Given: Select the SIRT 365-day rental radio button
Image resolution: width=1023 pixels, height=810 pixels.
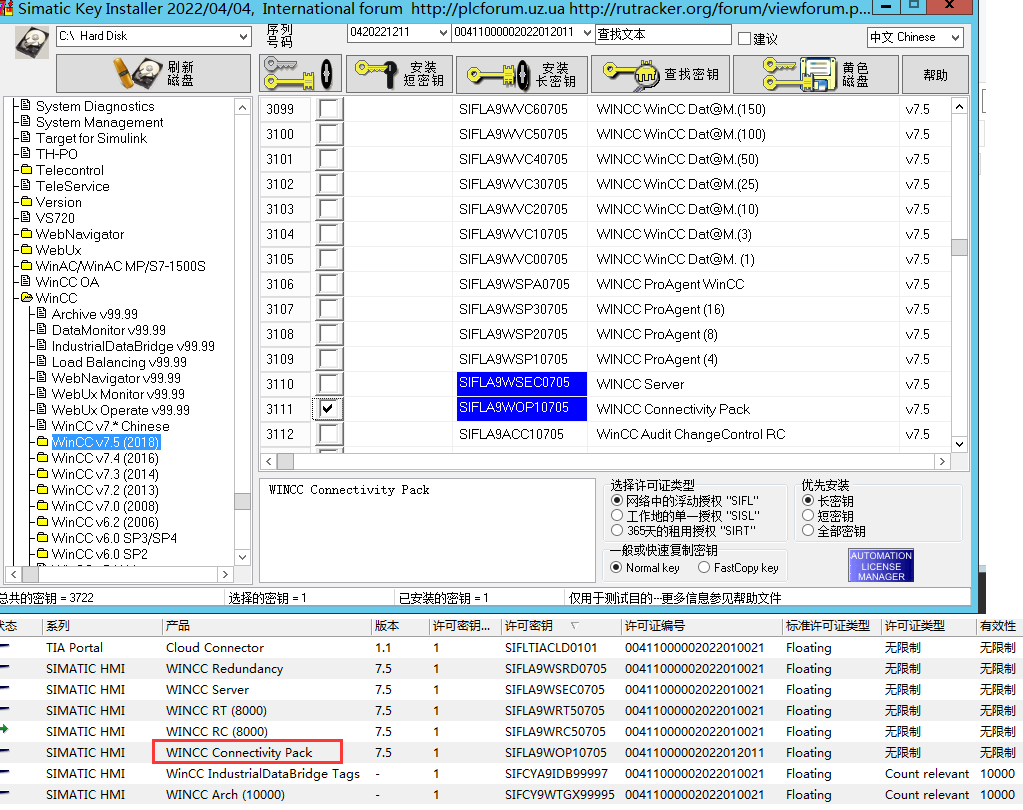Looking at the screenshot, I should pos(617,531).
